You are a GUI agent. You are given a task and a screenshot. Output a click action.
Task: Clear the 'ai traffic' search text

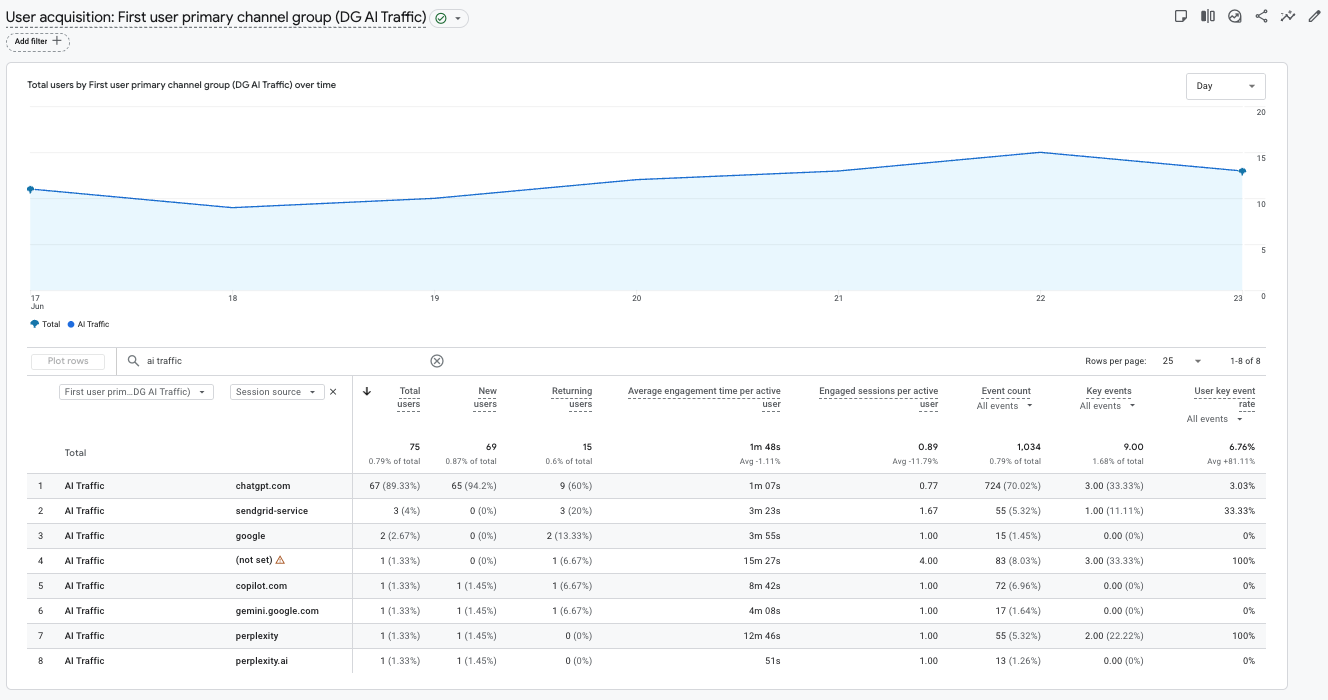tap(437, 361)
